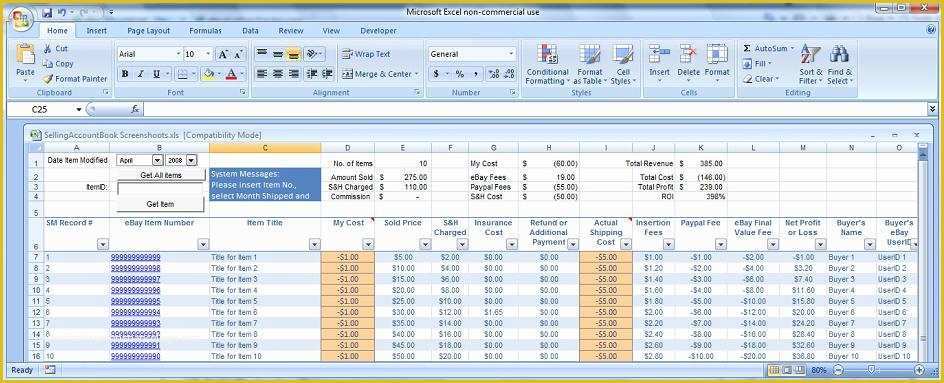
Task: Click the Copy icon
Action: (x=48, y=63)
